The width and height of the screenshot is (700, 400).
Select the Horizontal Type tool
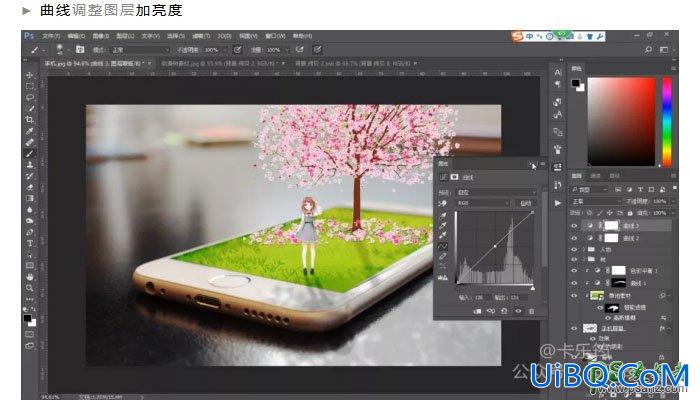[x=30, y=243]
